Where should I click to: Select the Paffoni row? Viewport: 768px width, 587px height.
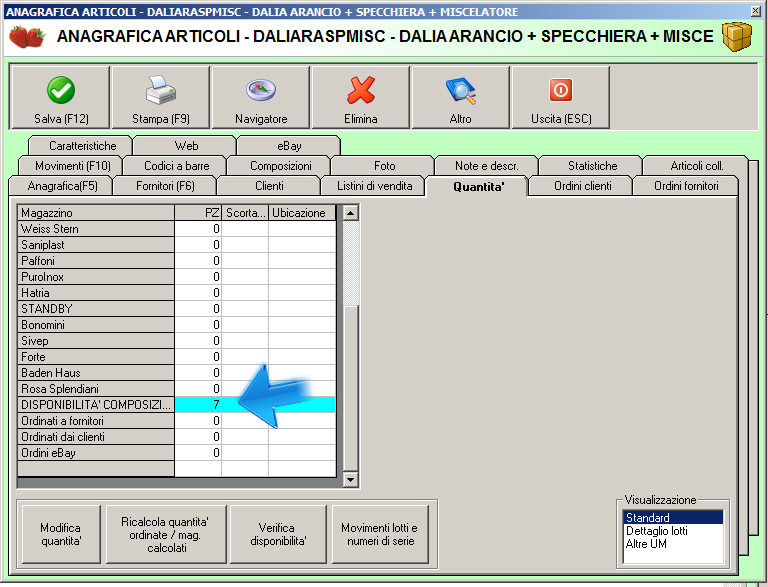[x=177, y=261]
